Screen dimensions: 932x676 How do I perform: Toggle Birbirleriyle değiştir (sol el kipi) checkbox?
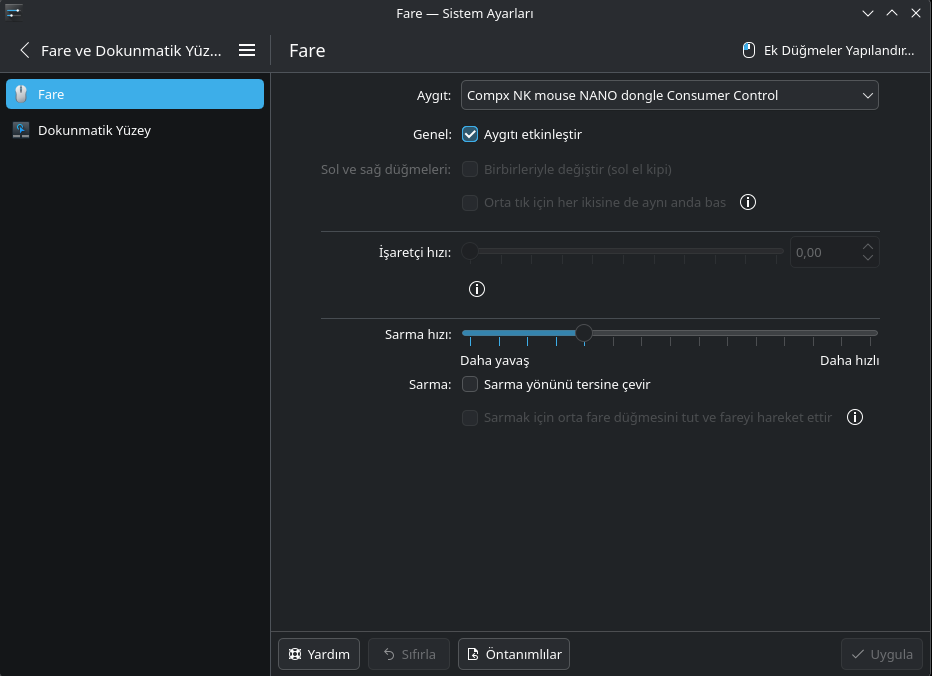pos(470,169)
